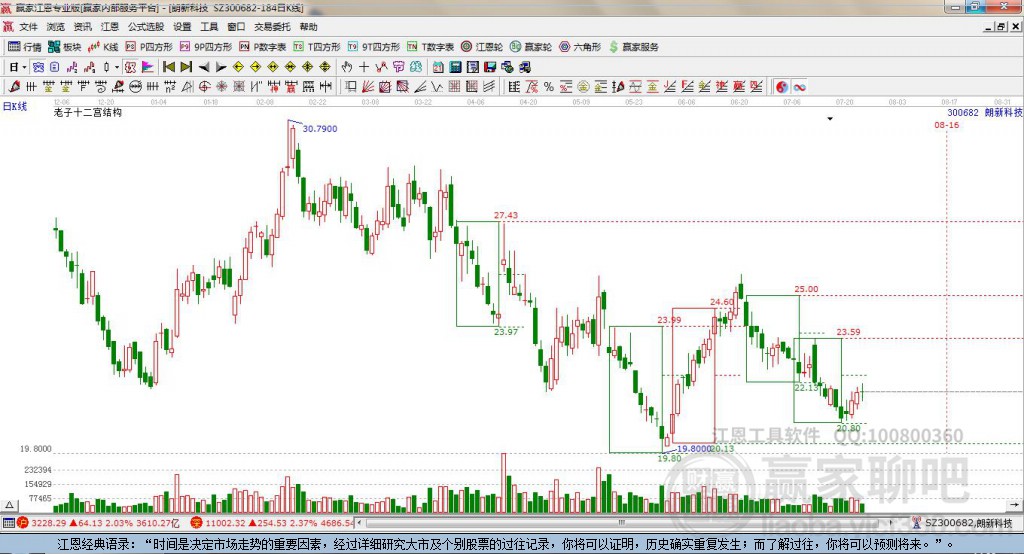1024x554 pixels.
Task: Click the 老子十二宫结构 label
Action: (88, 112)
